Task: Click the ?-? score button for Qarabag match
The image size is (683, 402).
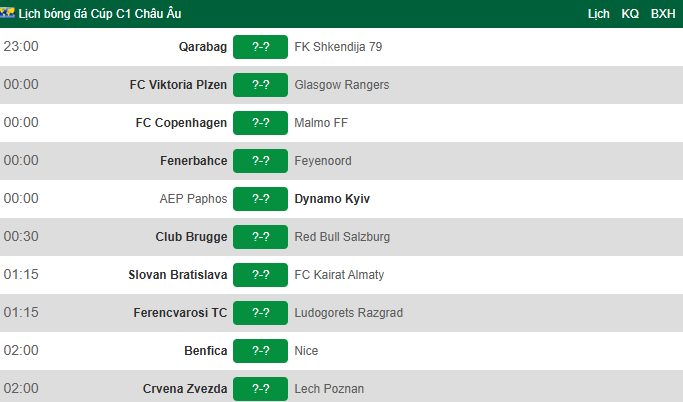Action: (x=260, y=47)
